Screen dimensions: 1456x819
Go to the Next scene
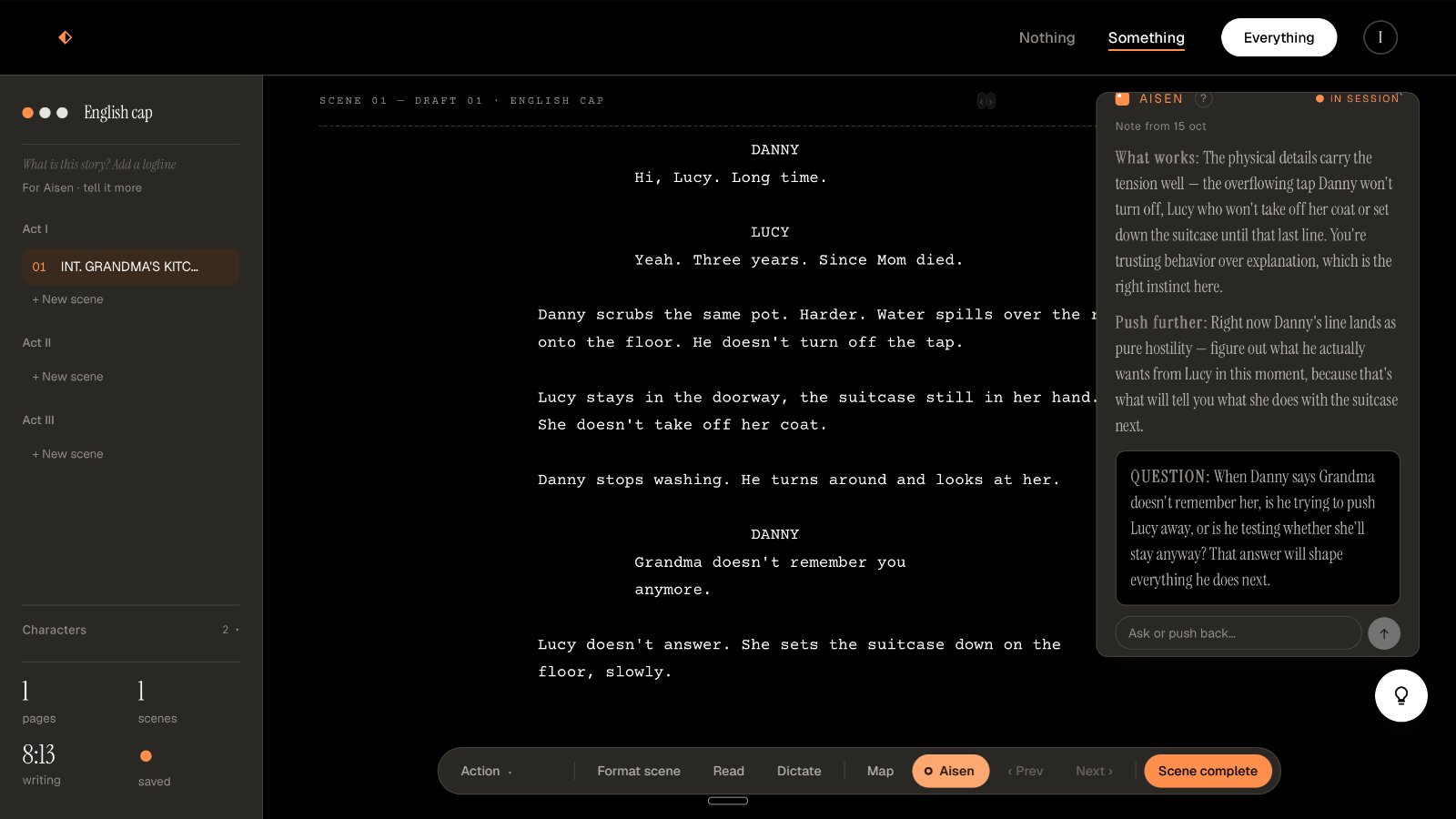point(1094,771)
